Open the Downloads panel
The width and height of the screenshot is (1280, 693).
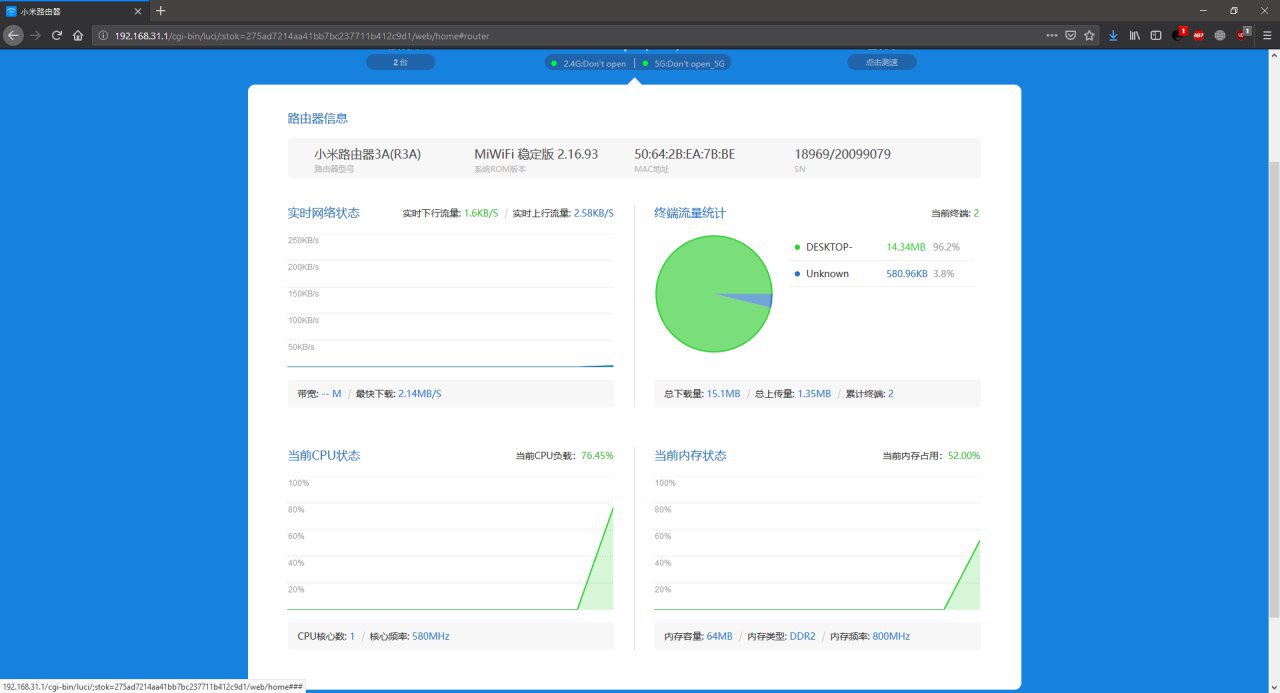[x=1113, y=35]
